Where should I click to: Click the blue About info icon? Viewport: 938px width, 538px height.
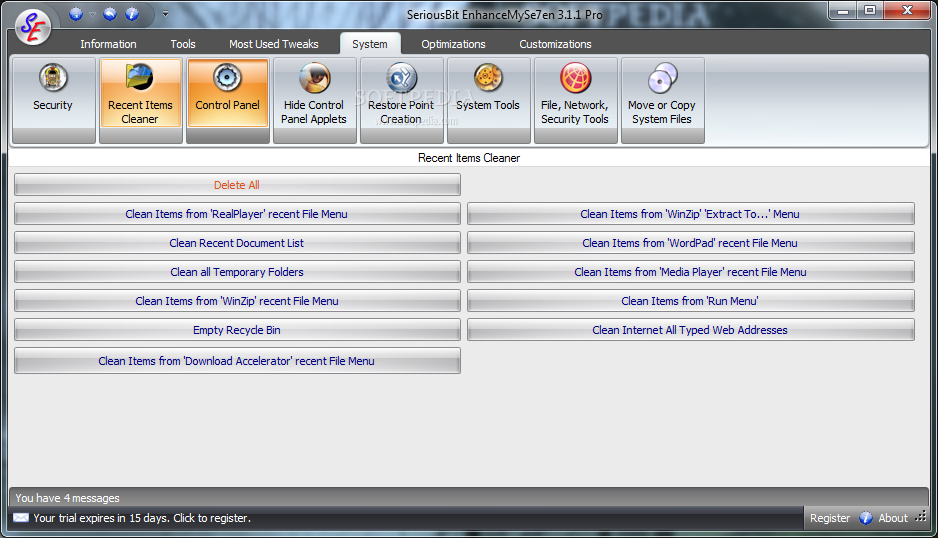[x=866, y=518]
